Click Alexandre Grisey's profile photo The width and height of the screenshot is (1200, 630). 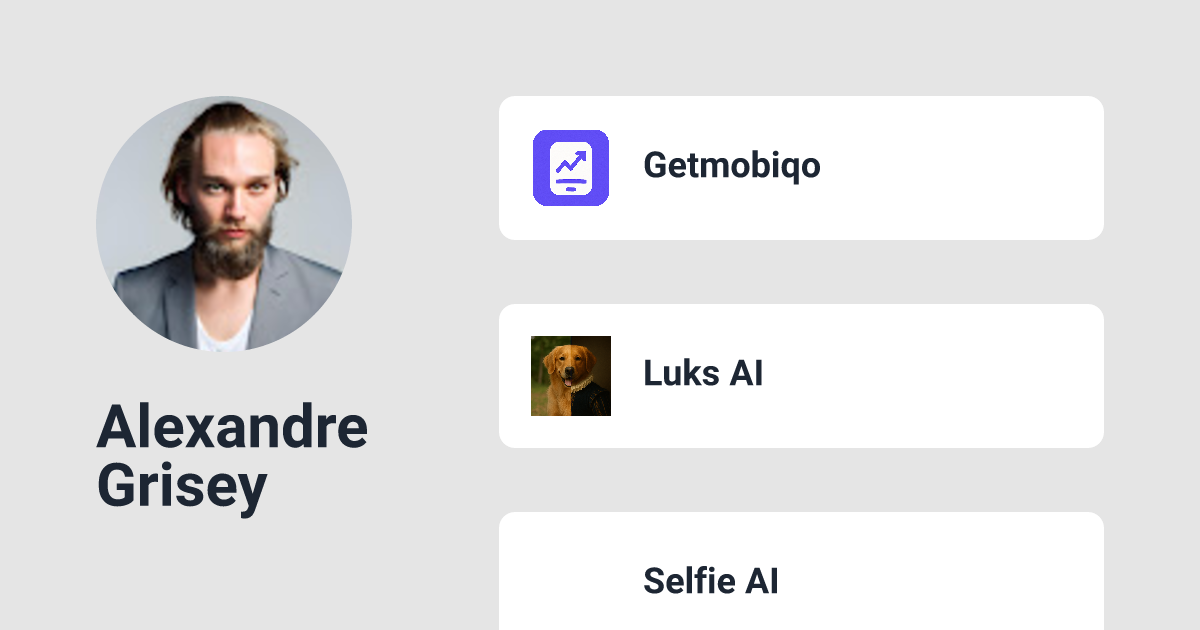(223, 222)
